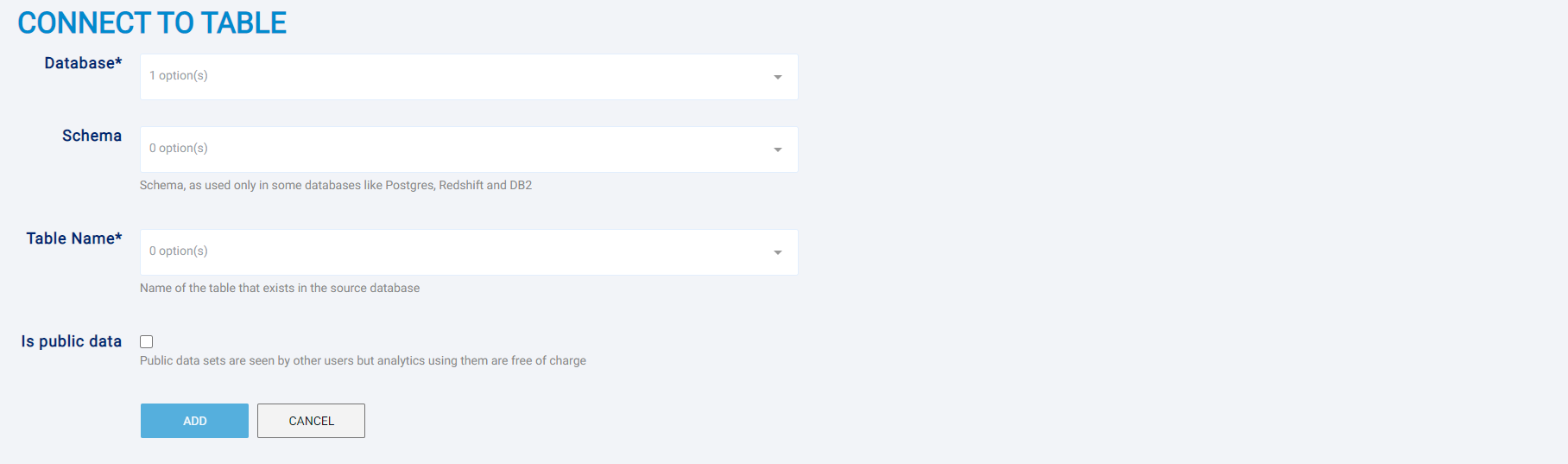This screenshot has height=464, width=1568.
Task: Click the '1 option(s)' placeholder text
Action: tap(179, 75)
